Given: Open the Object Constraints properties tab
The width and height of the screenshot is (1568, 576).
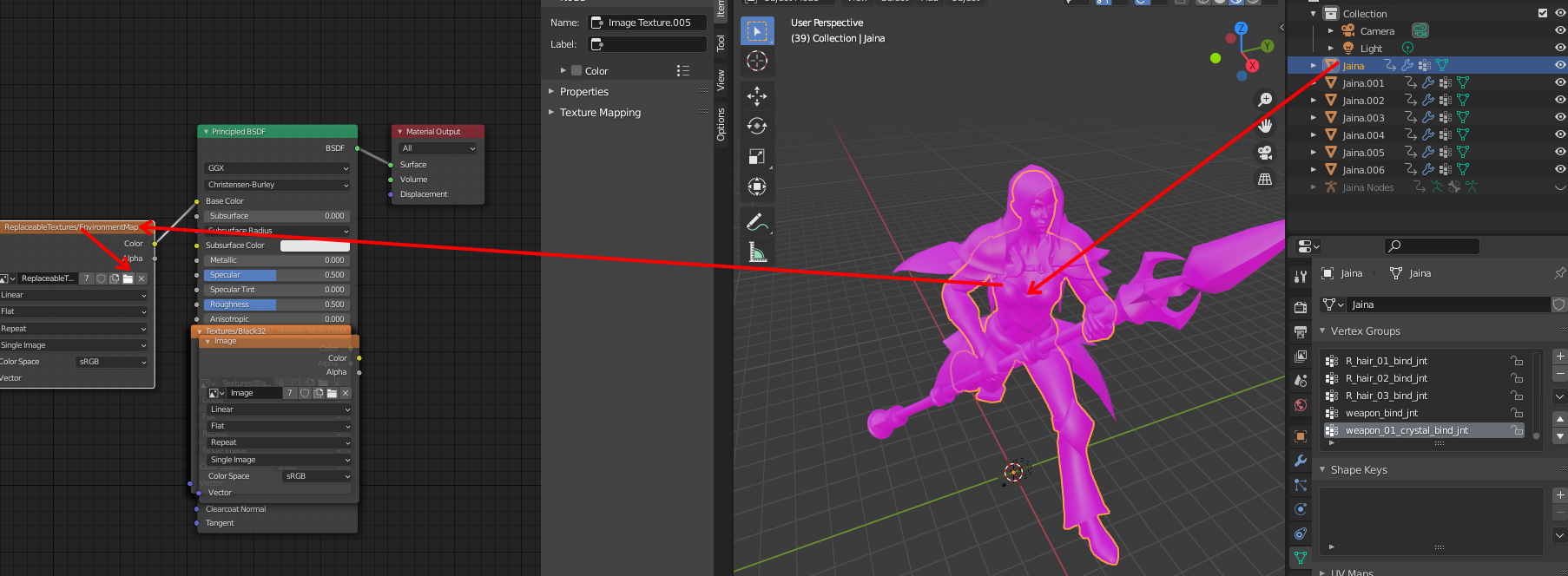Looking at the screenshot, I should pyautogui.click(x=1300, y=533).
